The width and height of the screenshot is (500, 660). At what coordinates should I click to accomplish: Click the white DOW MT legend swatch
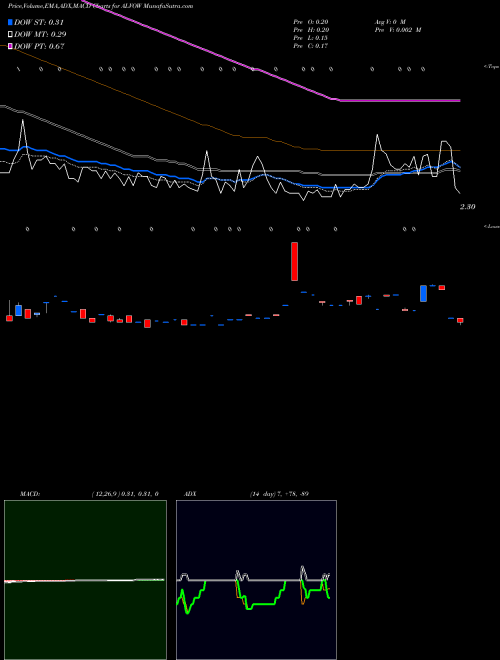[10, 34]
